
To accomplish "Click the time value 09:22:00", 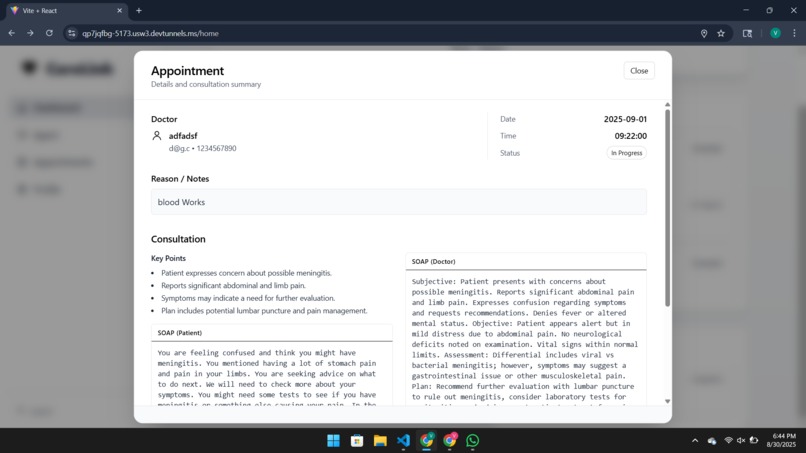I will (631, 136).
